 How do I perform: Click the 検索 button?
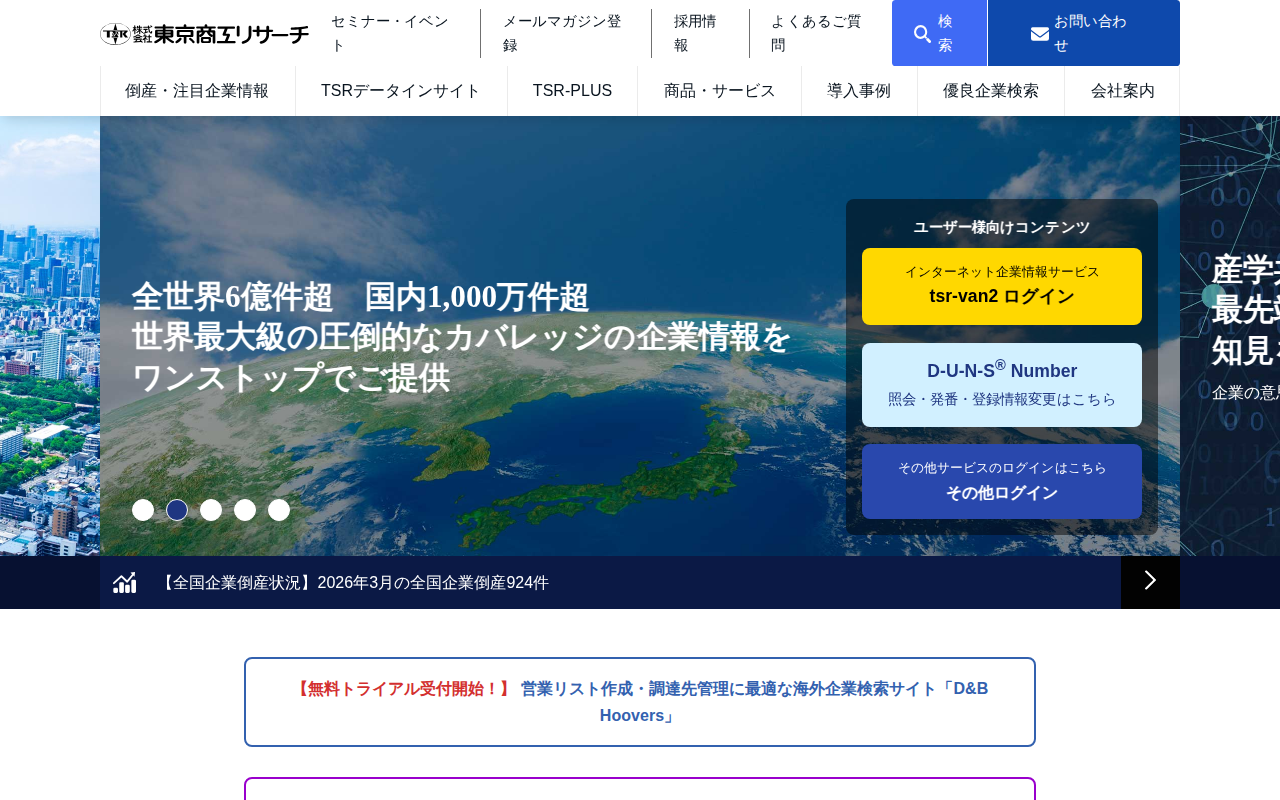[939, 33]
